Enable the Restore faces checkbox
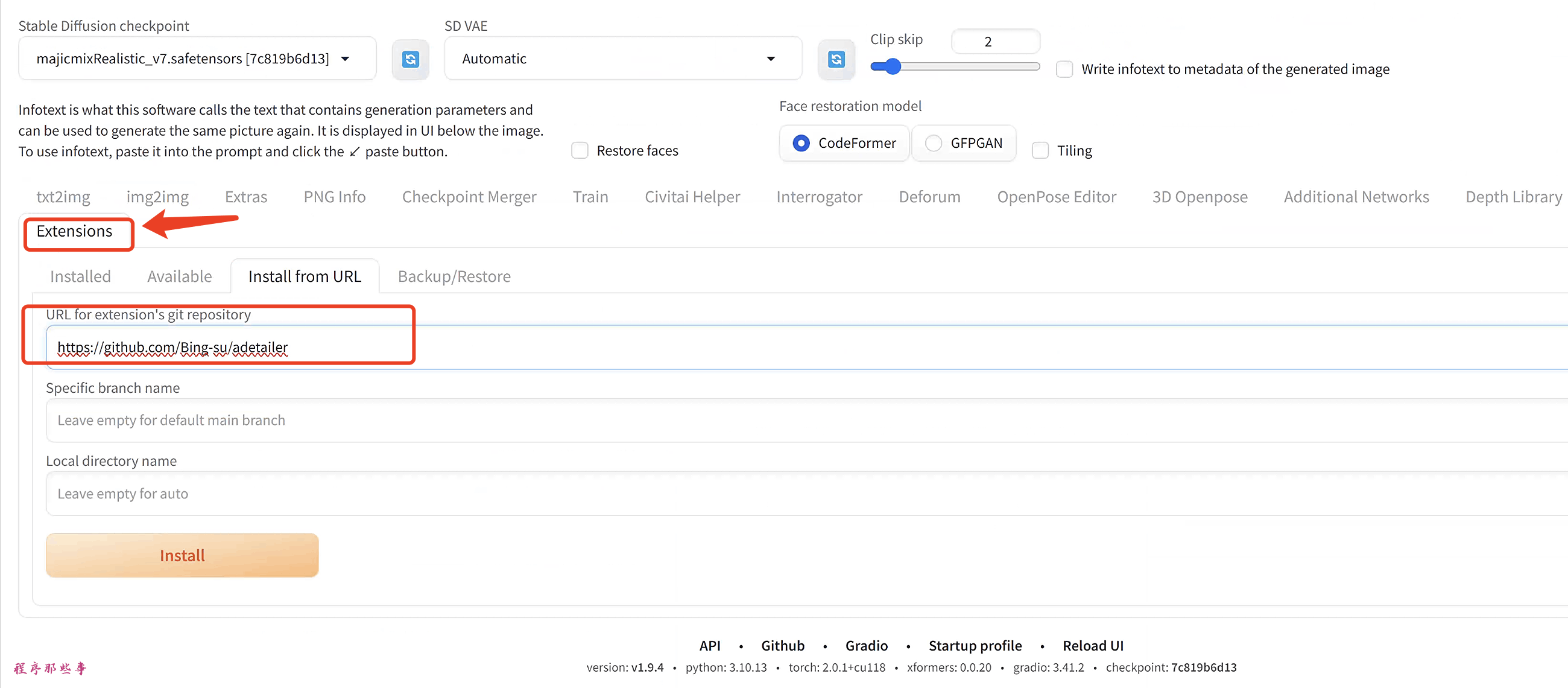1568x688 pixels. [x=580, y=150]
